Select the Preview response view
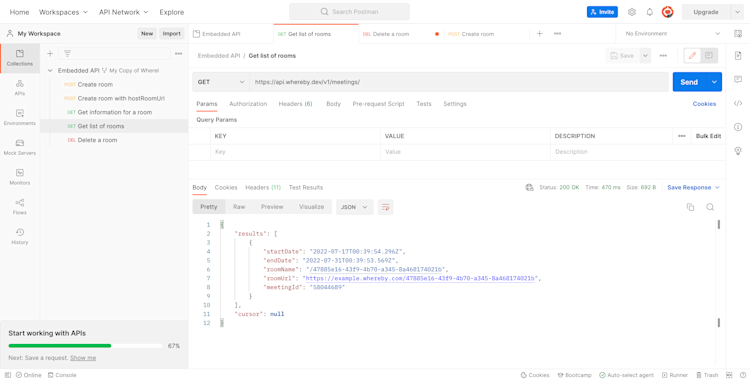Screen dimensions: 750x381 tap(272, 207)
